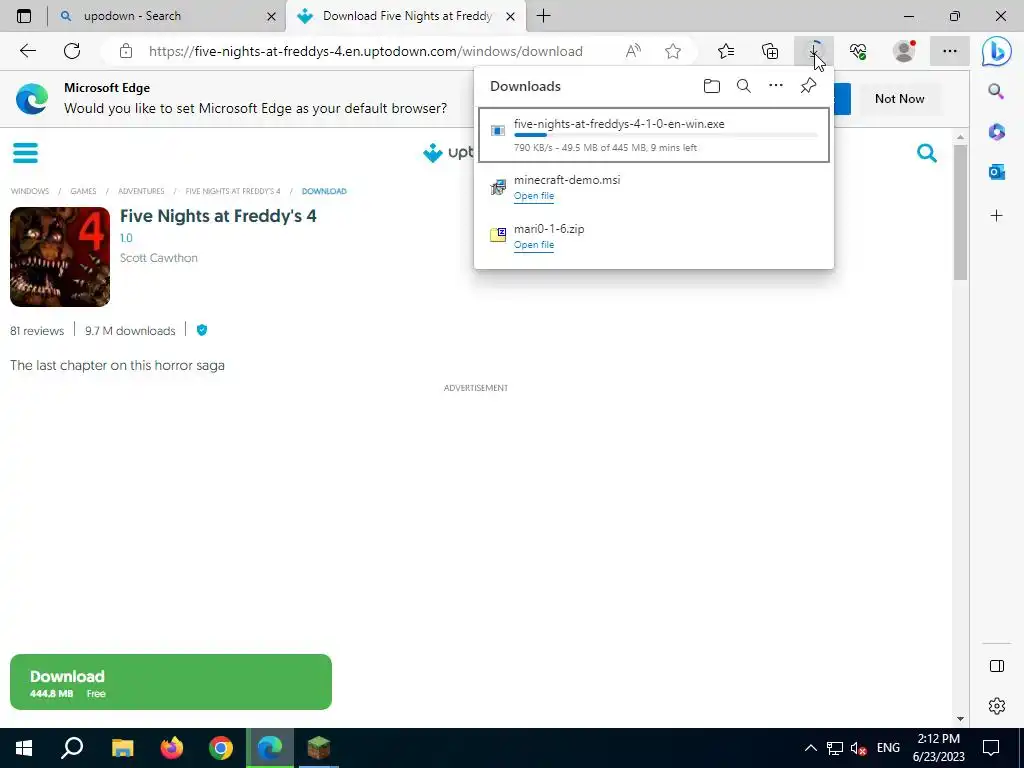1024x768 pixels.
Task: Refresh the current page
Action: 72,51
